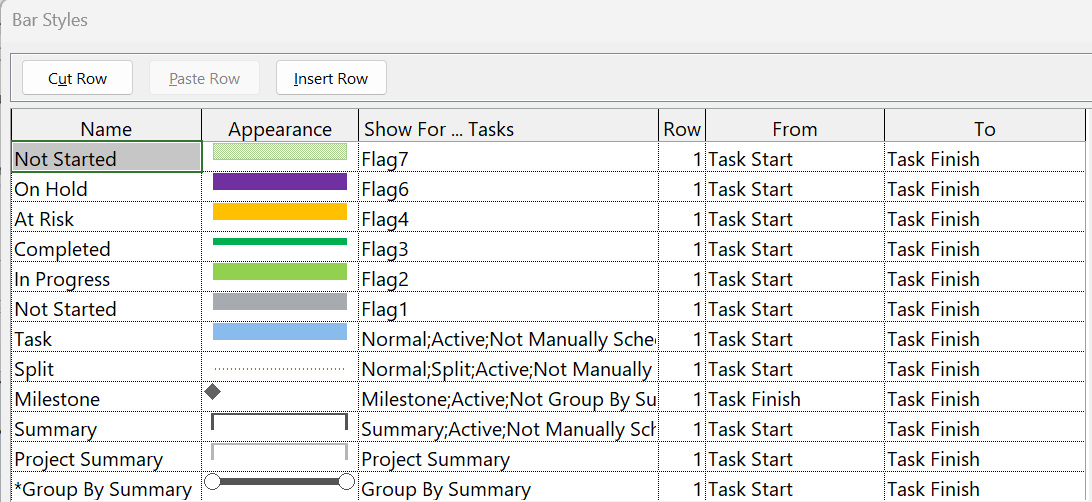Click the Task row's Normal;Active Show For cell

click(508, 338)
